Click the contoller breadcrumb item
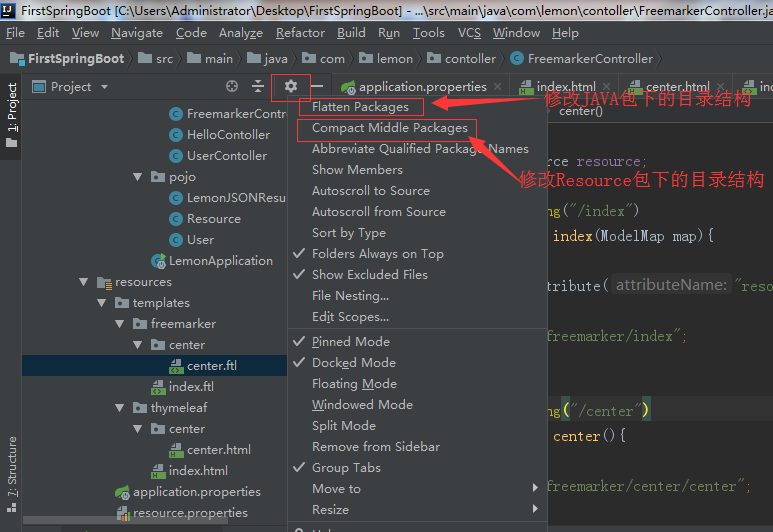 tap(461, 59)
